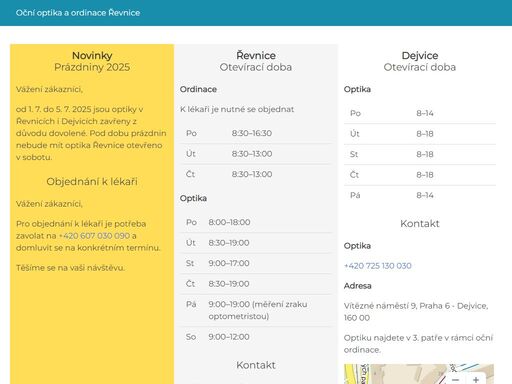Click Otevírací doba subtitle under Dejvice
Image resolution: width=512 pixels, height=384 pixels.
[x=420, y=67]
